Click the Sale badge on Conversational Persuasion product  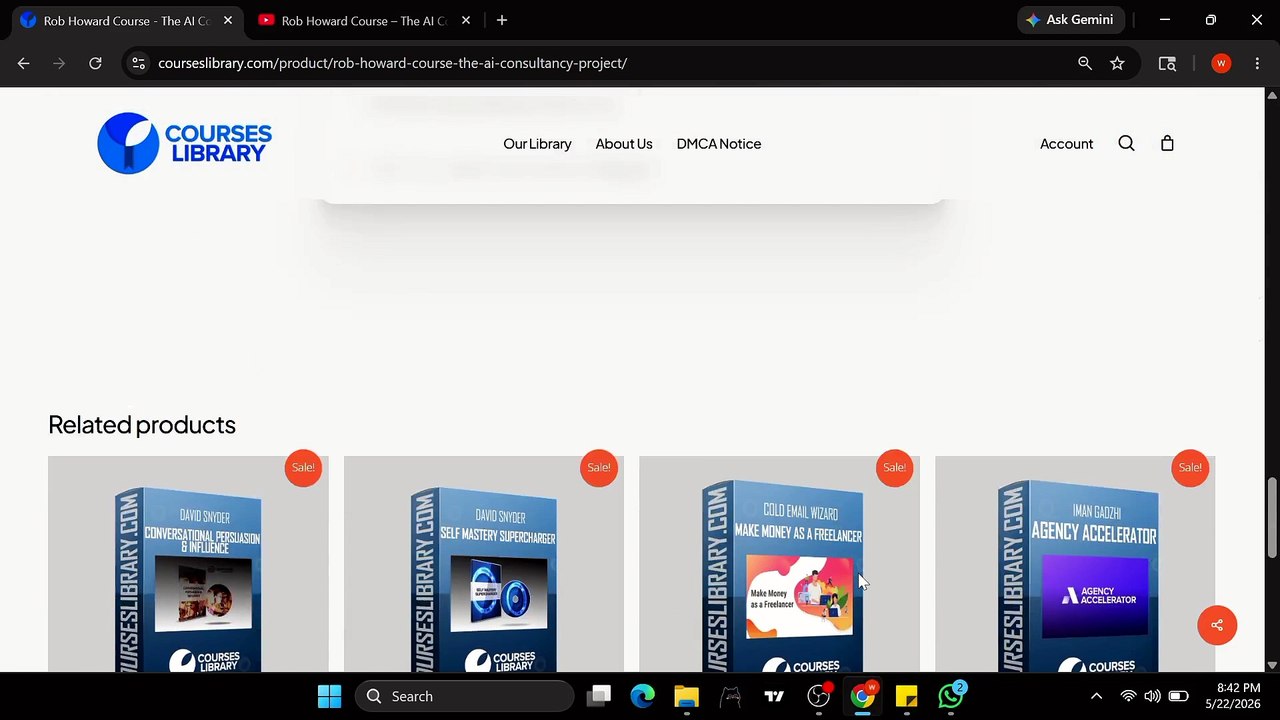[303, 468]
